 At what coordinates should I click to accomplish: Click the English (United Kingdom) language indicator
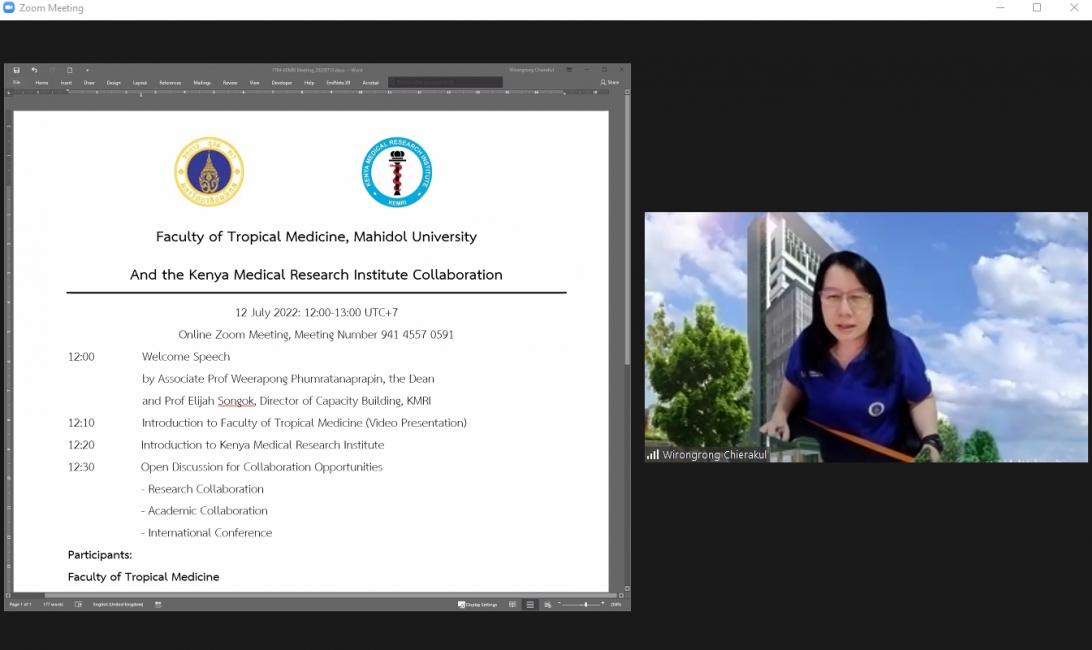click(118, 604)
